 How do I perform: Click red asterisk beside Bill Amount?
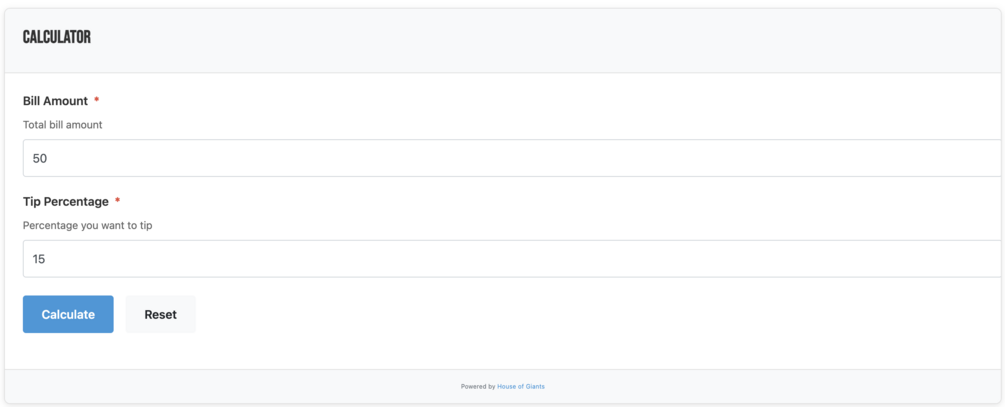click(x=97, y=100)
